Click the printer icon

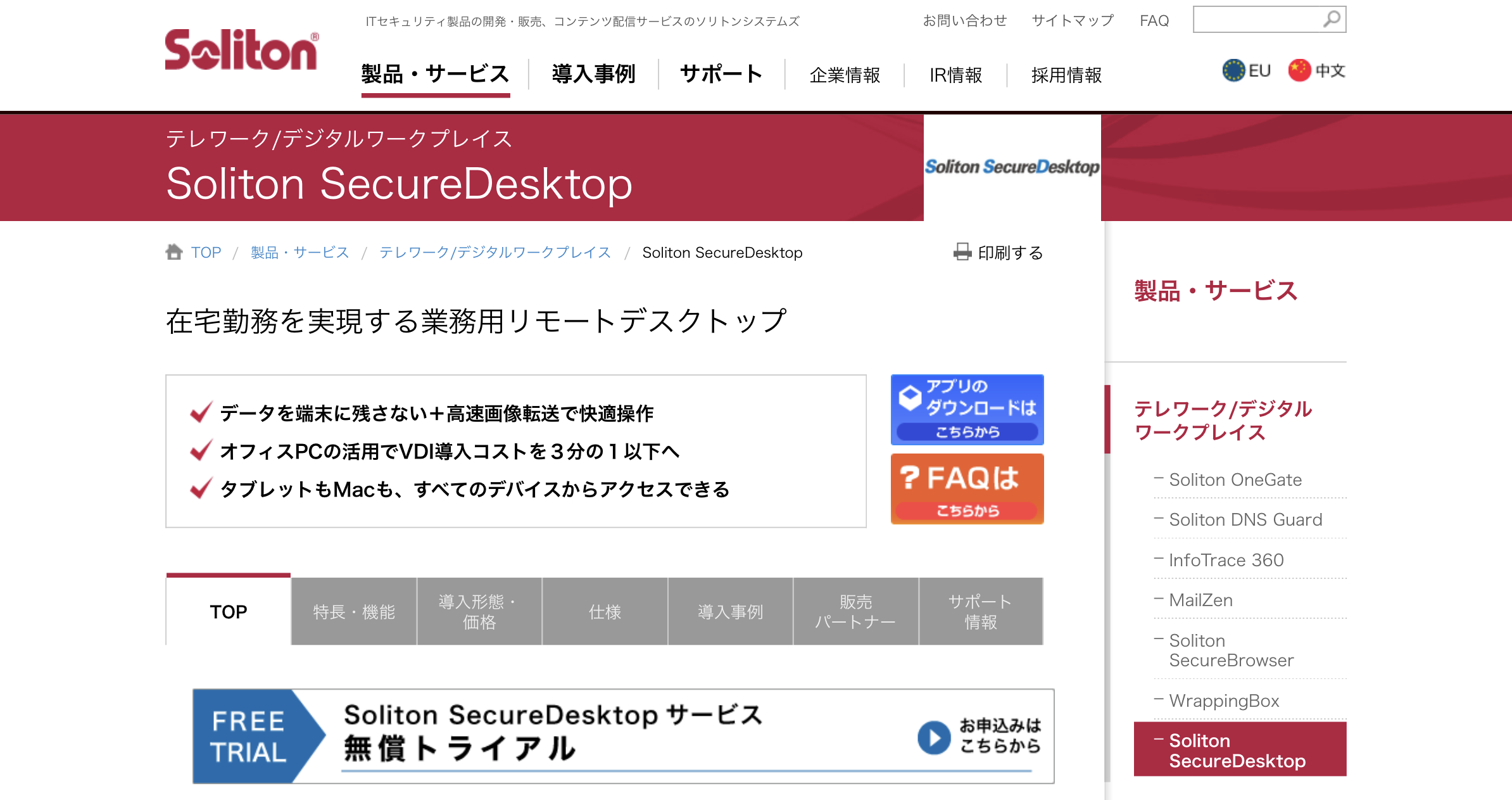(962, 252)
